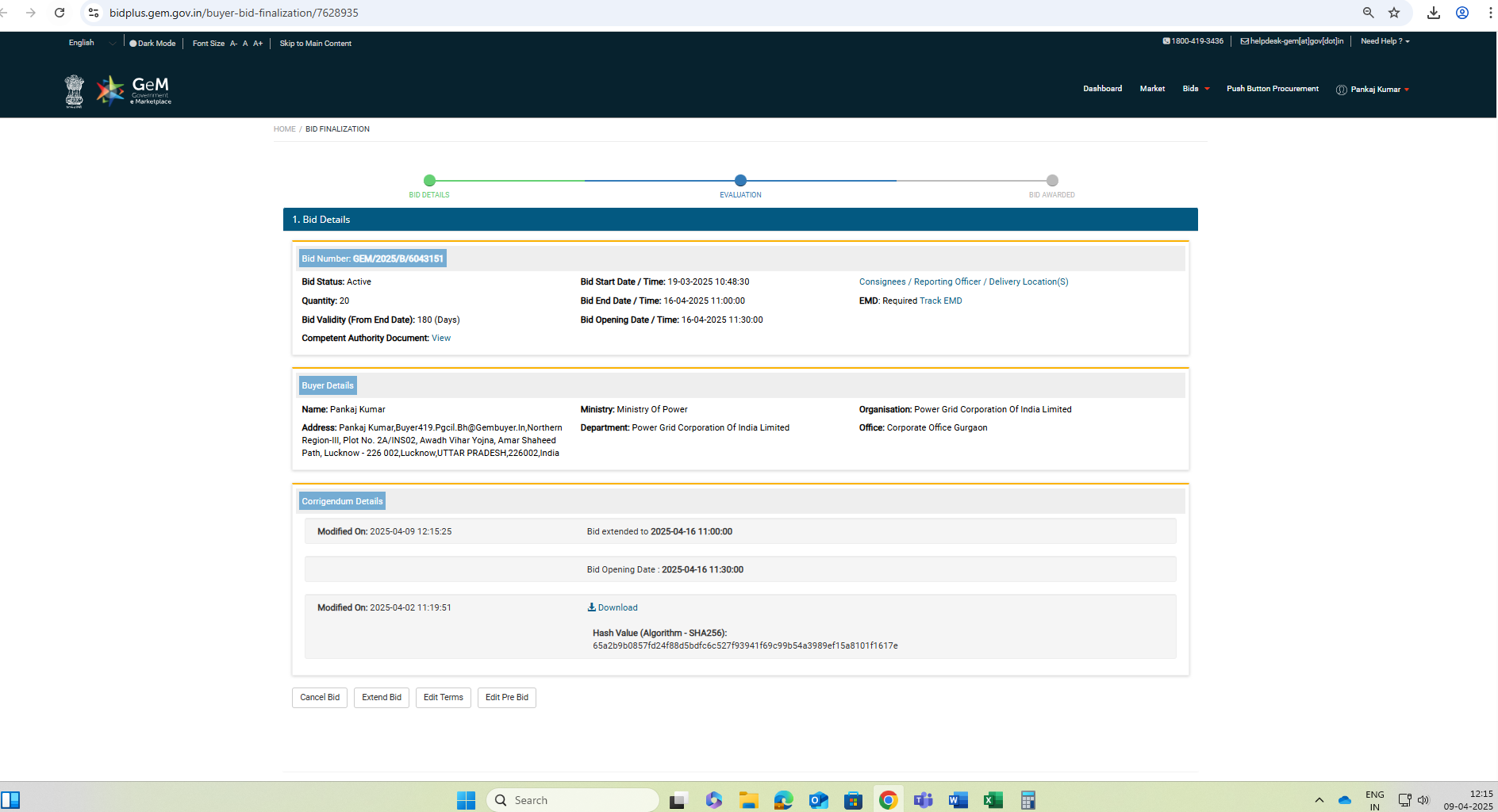Open File Explorer from taskbar
Screen dimensions: 1498x812
(x=748, y=800)
